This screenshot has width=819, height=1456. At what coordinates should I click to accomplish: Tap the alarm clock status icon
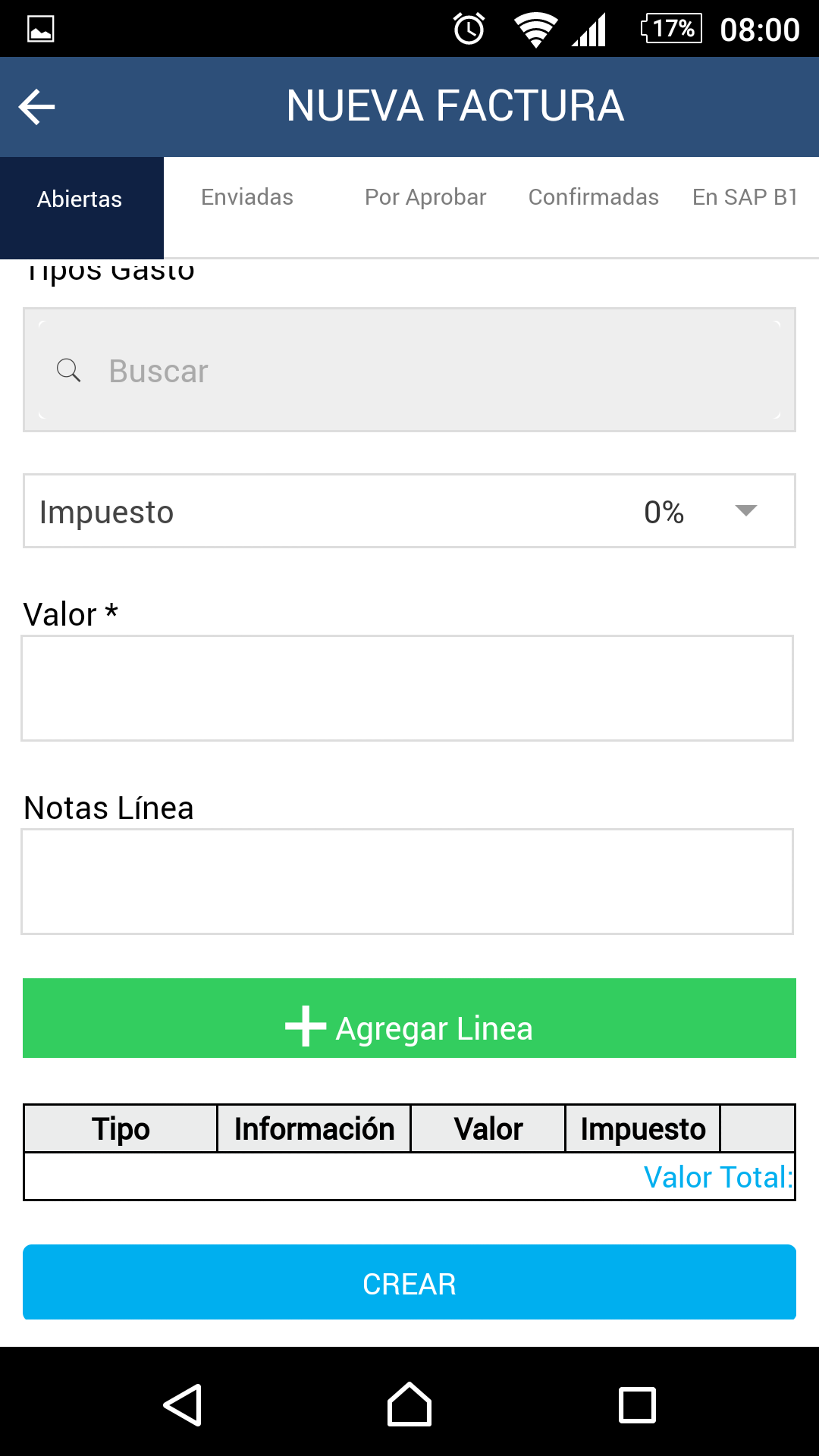point(469,30)
